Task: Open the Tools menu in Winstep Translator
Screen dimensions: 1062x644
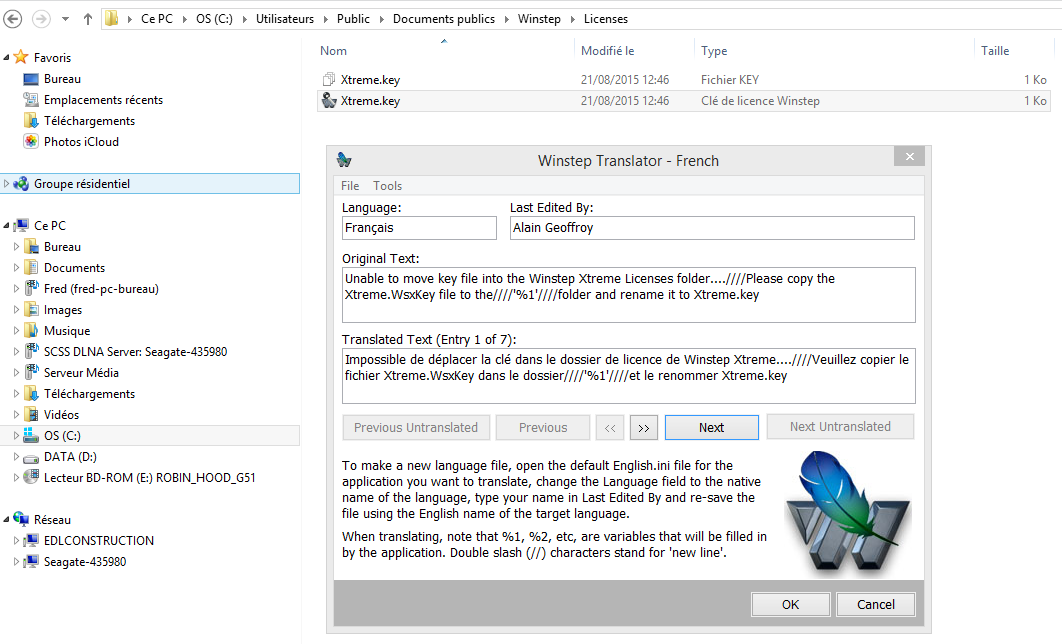Action: click(x=387, y=186)
